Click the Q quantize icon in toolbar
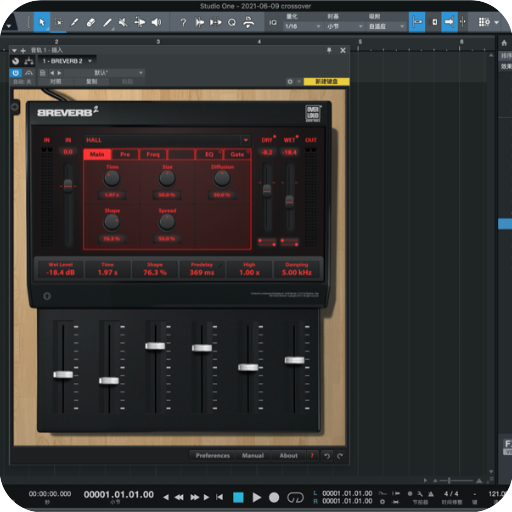512x512 pixels. pos(232,22)
